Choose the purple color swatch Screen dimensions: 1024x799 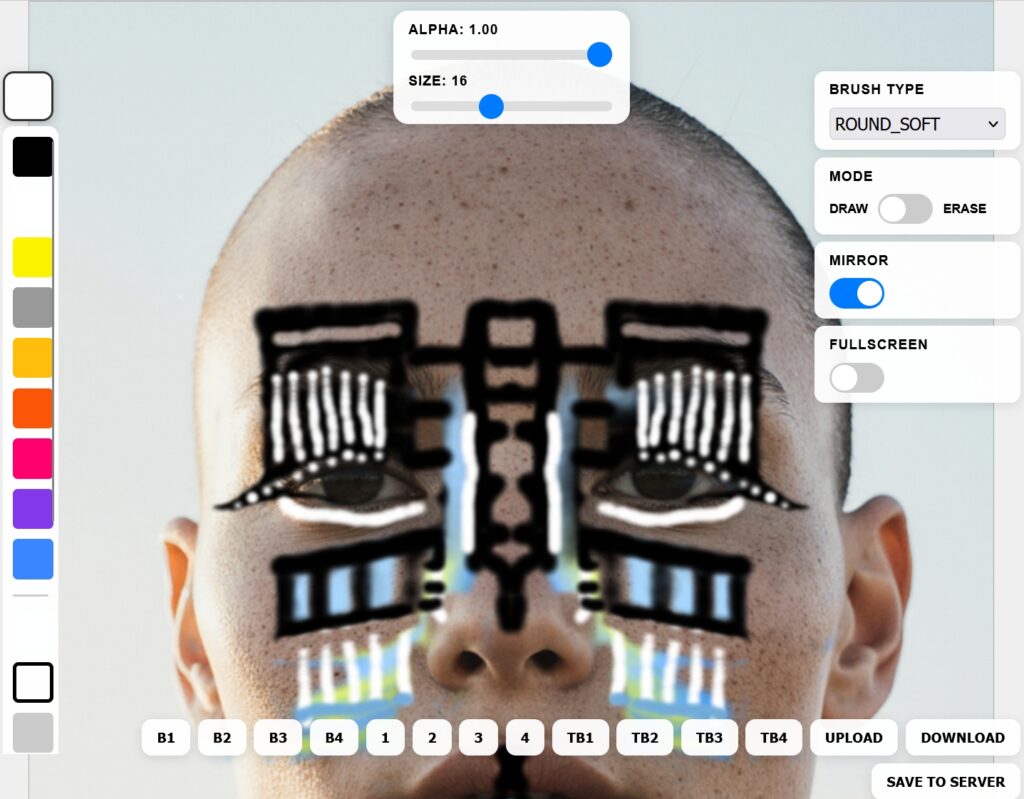32,508
